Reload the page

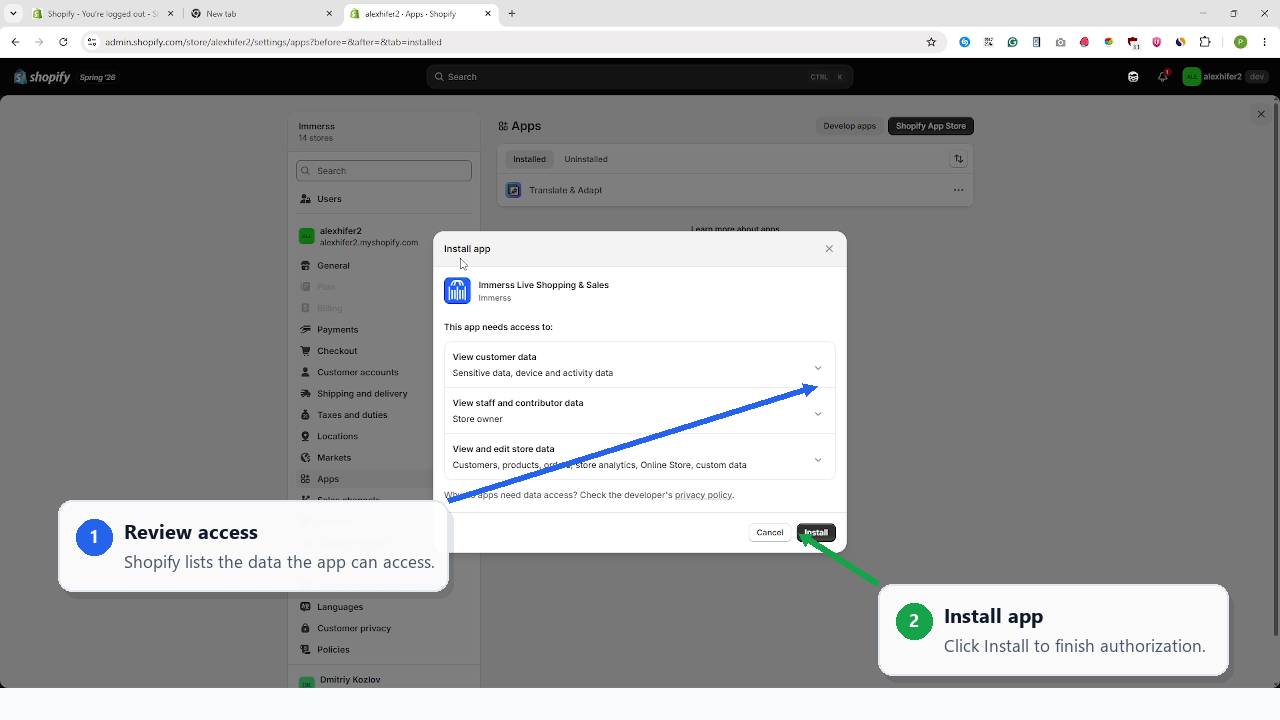(63, 42)
